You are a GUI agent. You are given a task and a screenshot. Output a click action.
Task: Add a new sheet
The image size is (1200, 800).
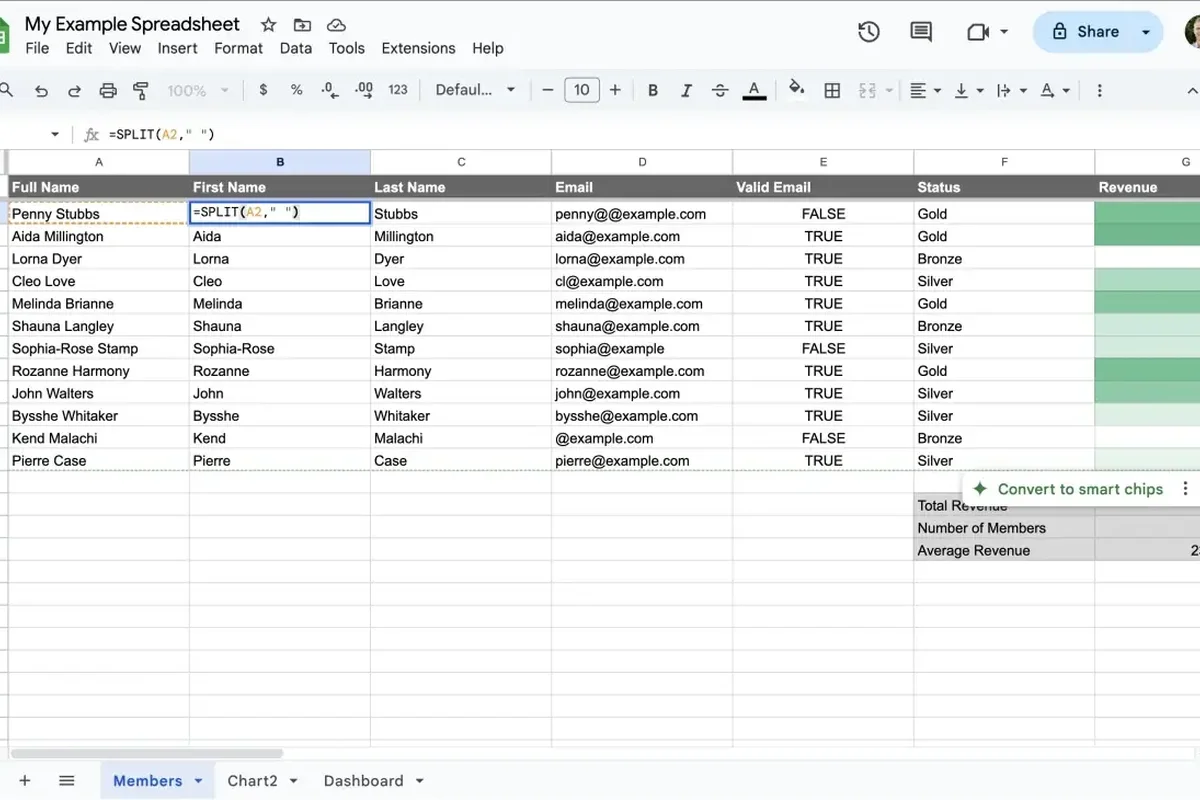click(25, 781)
